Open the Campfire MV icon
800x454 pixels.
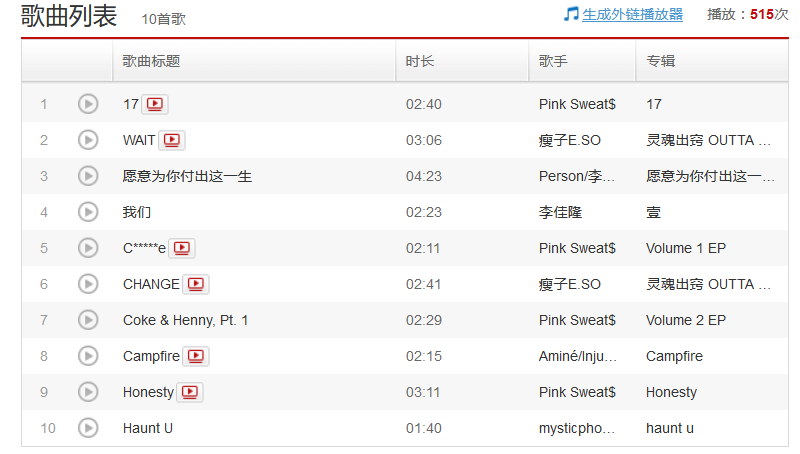[196, 356]
